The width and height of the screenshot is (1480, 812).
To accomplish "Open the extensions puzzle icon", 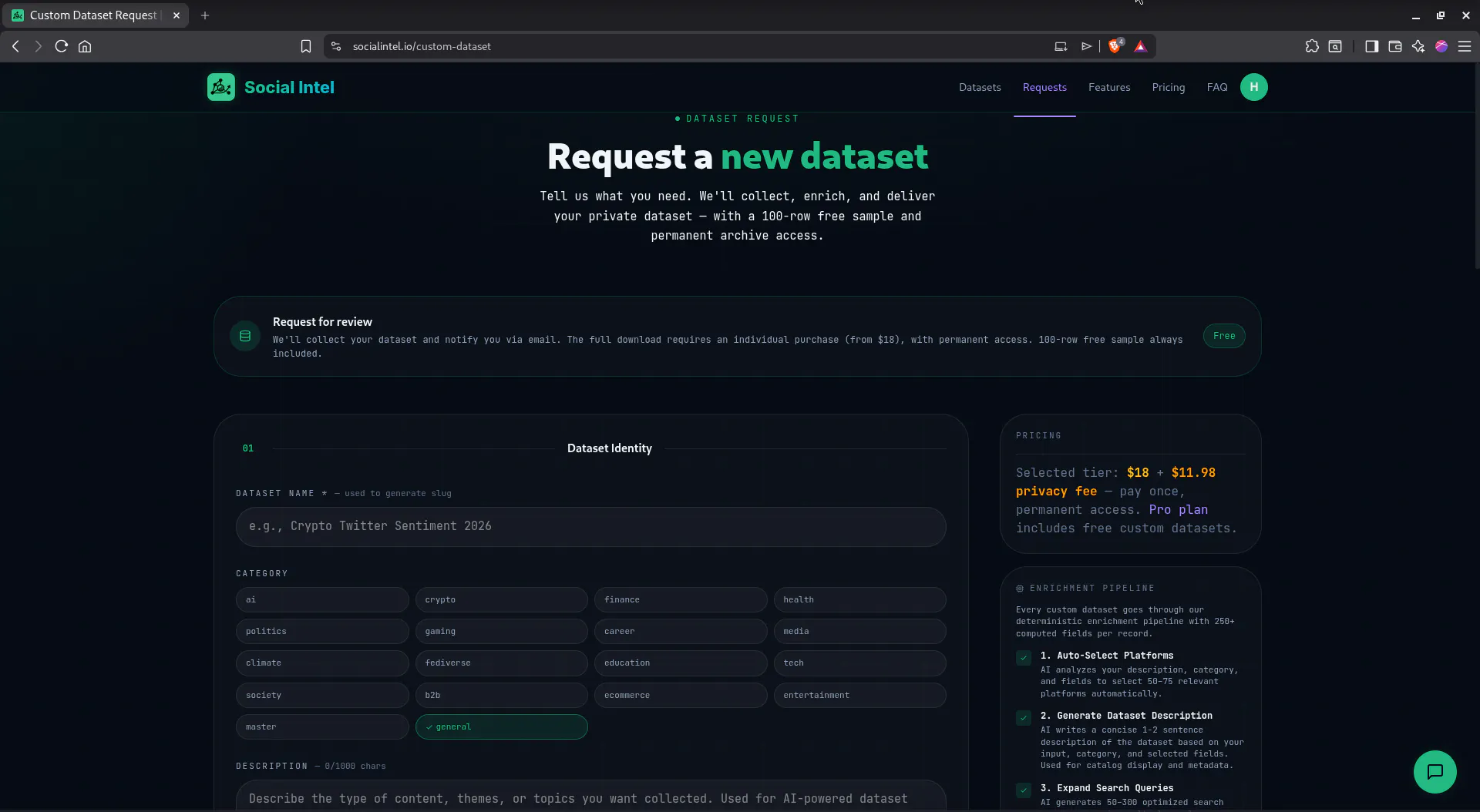I will click(x=1312, y=46).
